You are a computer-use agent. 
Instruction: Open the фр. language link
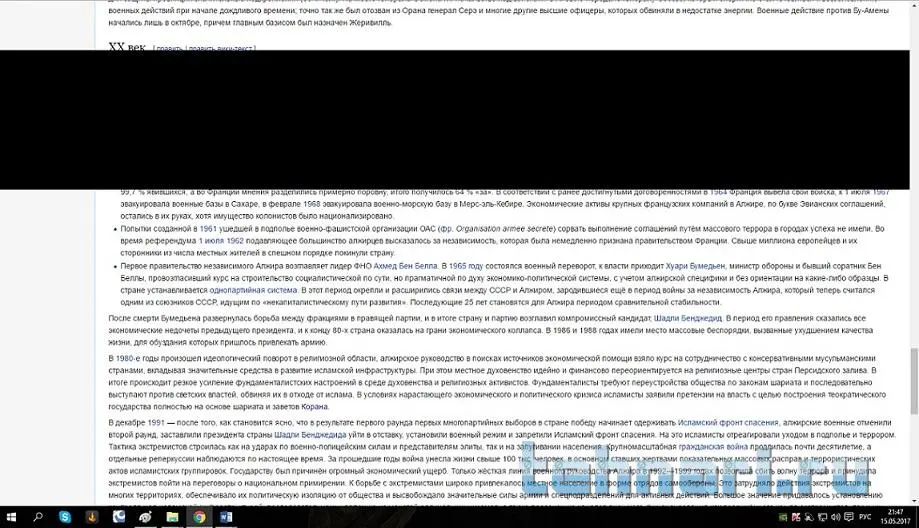tap(445, 229)
